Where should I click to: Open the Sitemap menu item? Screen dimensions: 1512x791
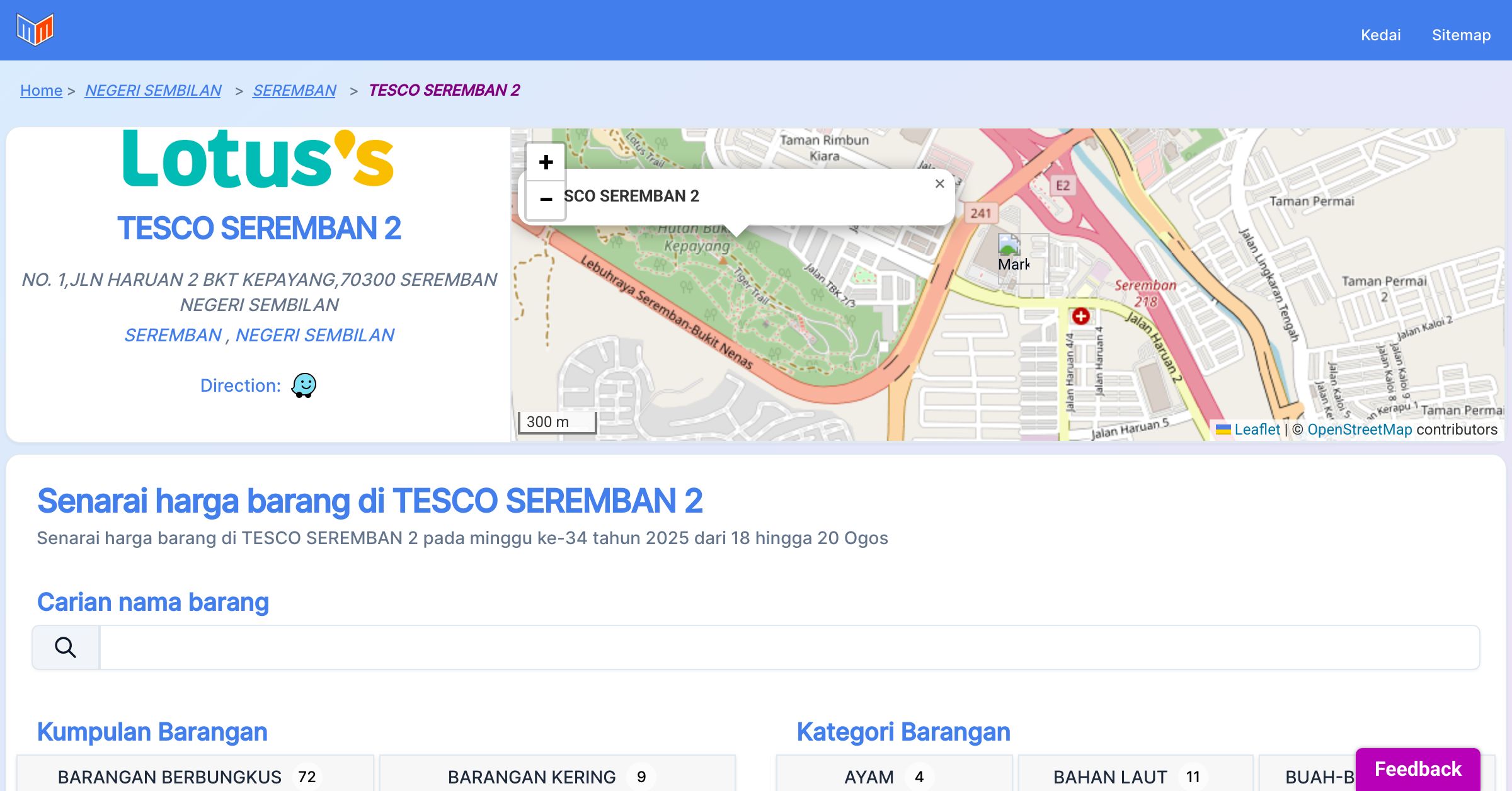1461,35
